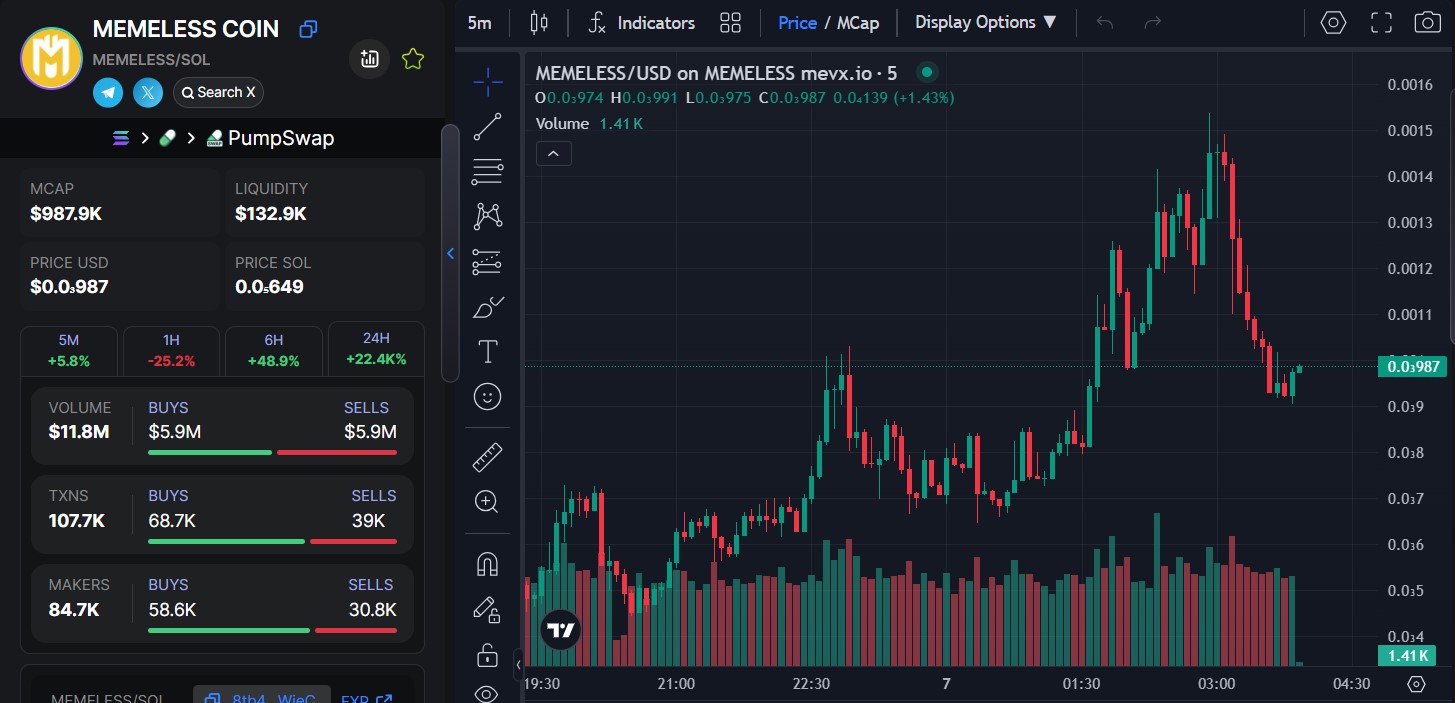Click the chart-add icon beside the star
Screen dimensions: 1455x703
click(x=369, y=60)
